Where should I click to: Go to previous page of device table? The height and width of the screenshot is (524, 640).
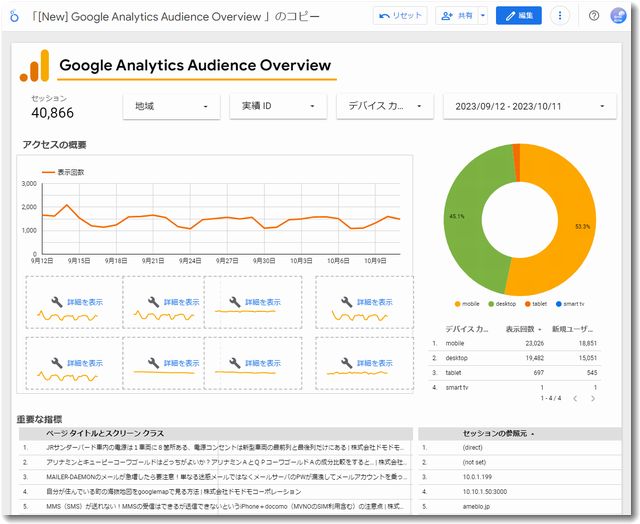(x=575, y=398)
